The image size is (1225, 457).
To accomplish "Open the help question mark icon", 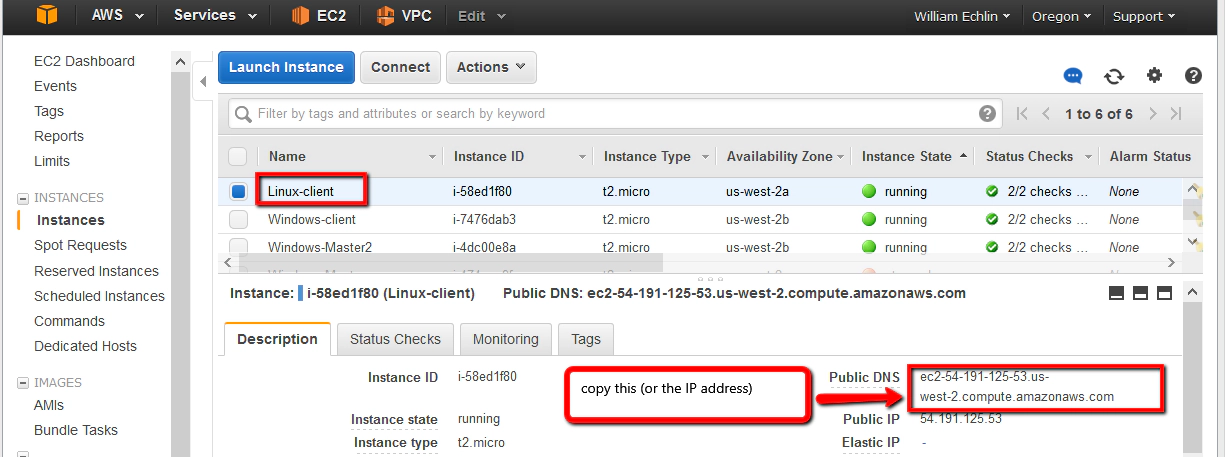I will point(1193,76).
